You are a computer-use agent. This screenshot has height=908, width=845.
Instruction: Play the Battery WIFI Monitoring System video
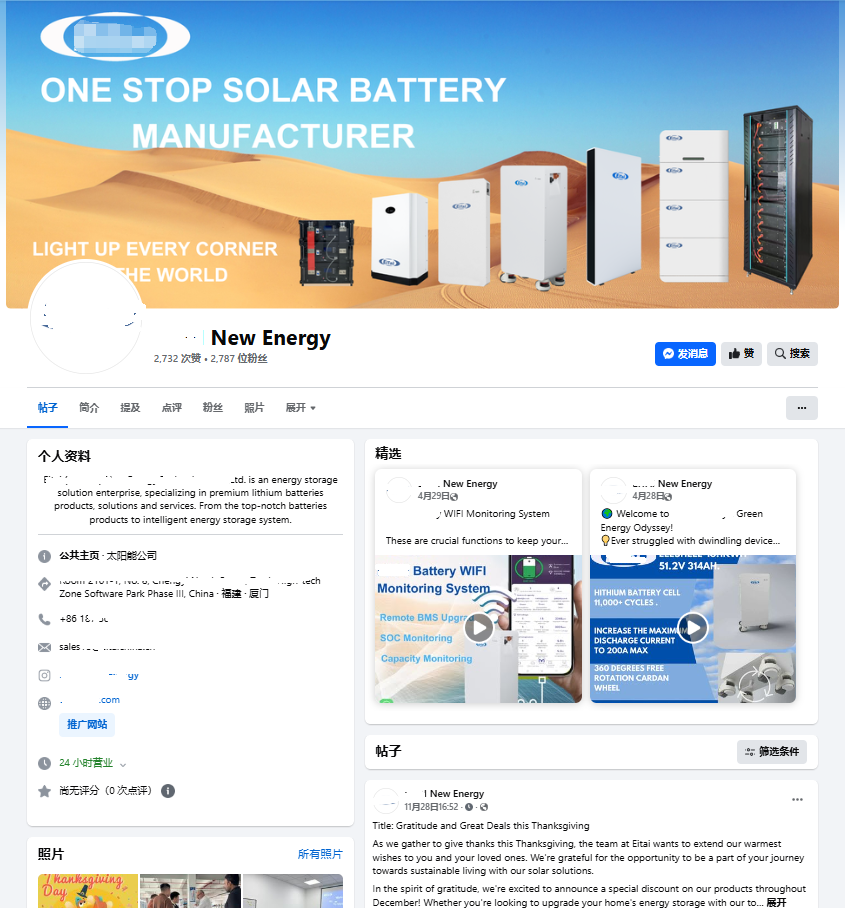479,627
